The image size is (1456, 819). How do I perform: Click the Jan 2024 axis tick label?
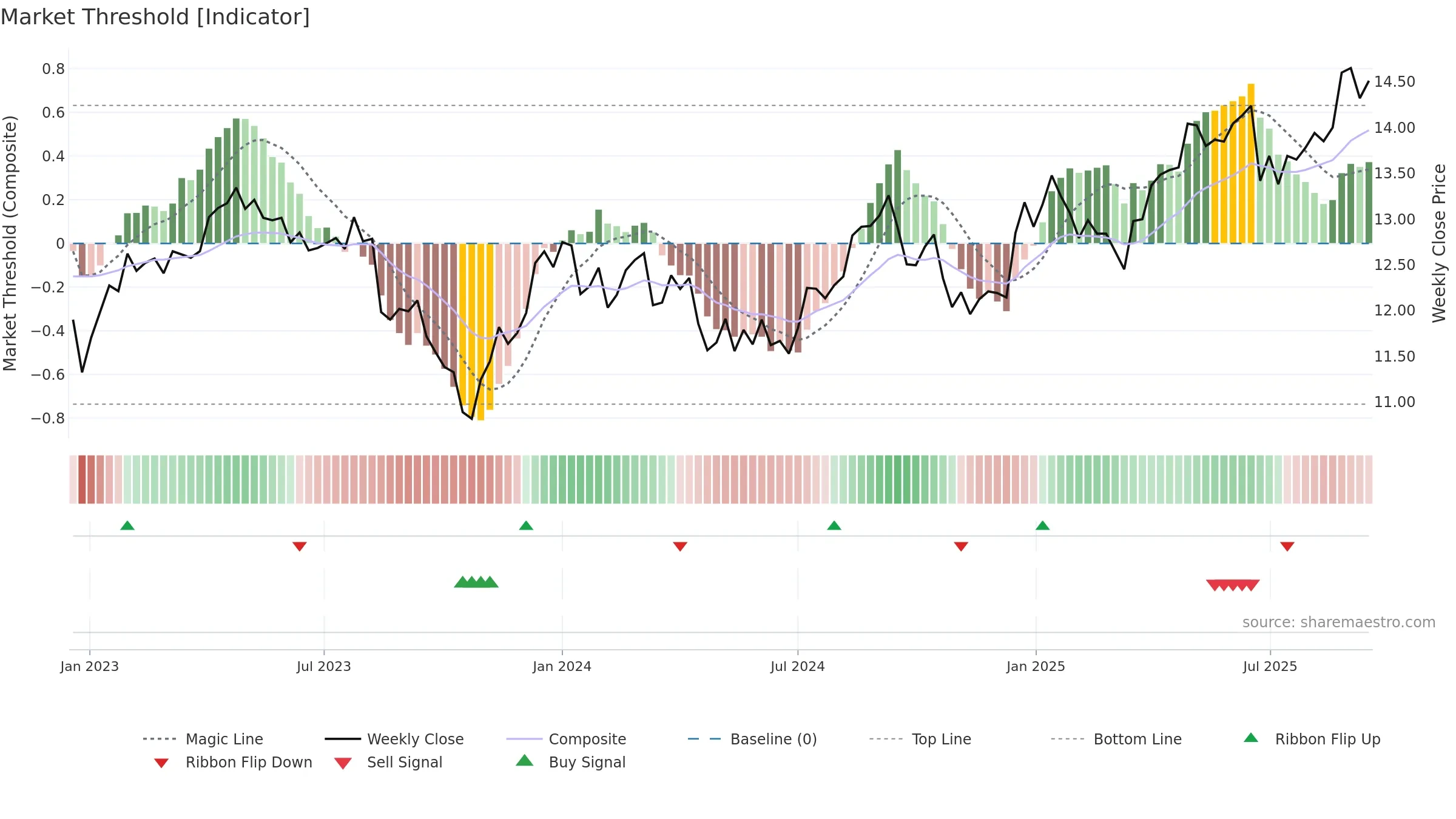562,666
